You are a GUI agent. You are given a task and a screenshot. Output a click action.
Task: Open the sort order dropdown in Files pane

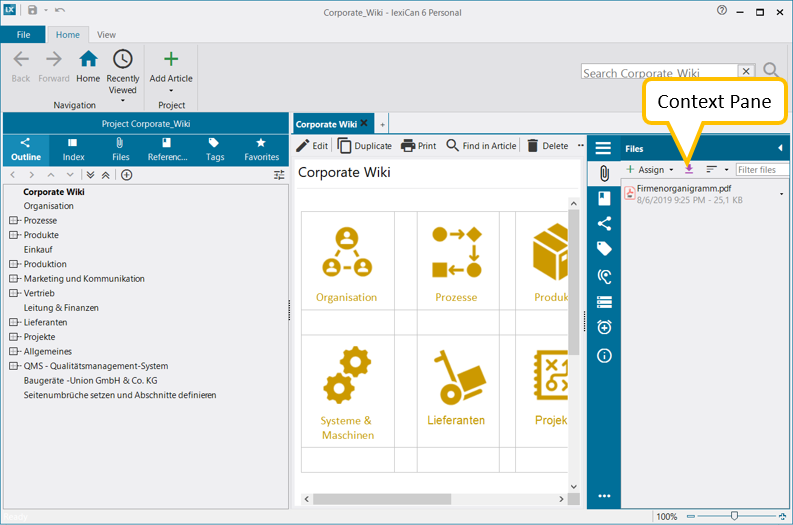pos(717,170)
